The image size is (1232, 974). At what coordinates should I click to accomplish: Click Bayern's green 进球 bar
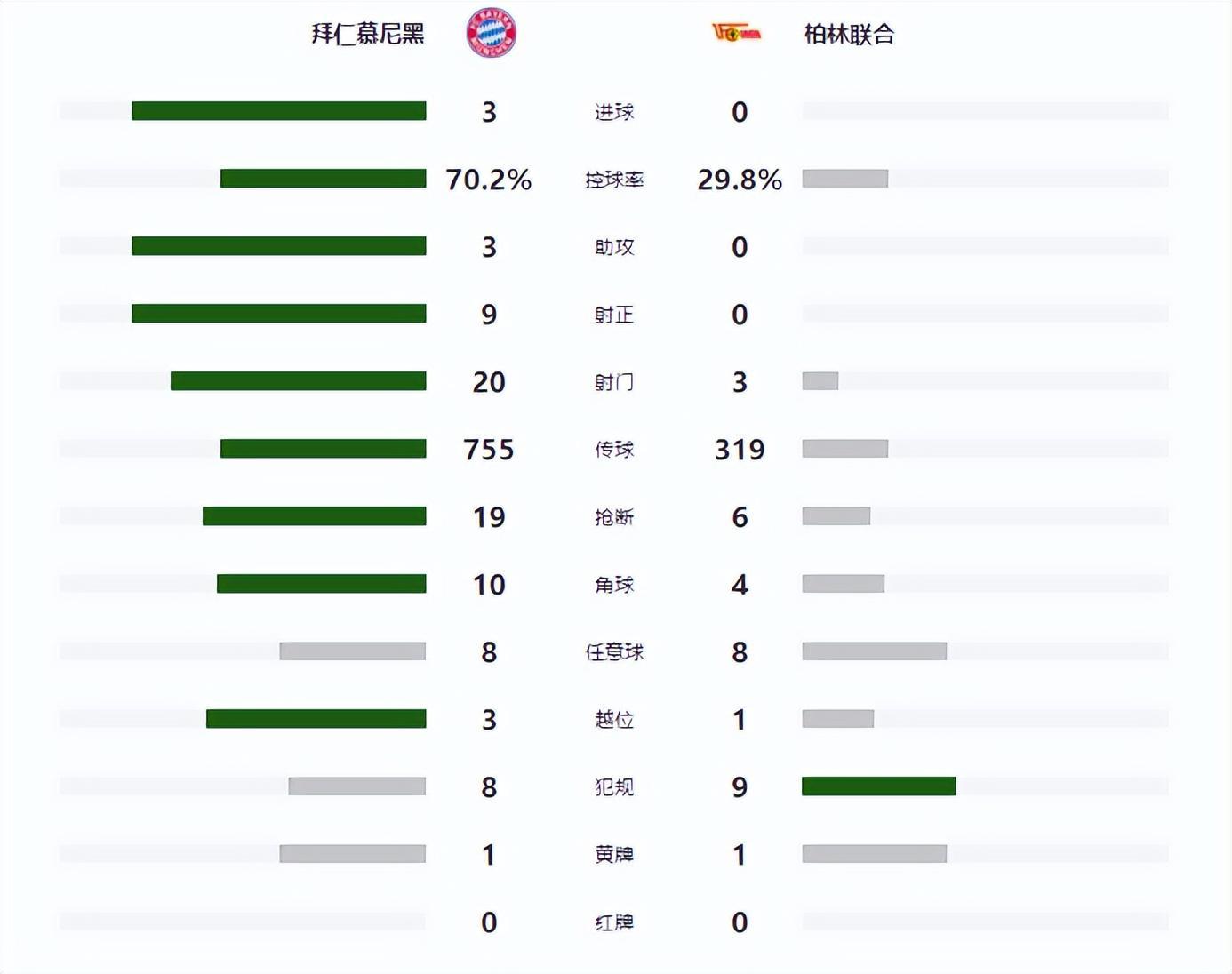point(279,111)
